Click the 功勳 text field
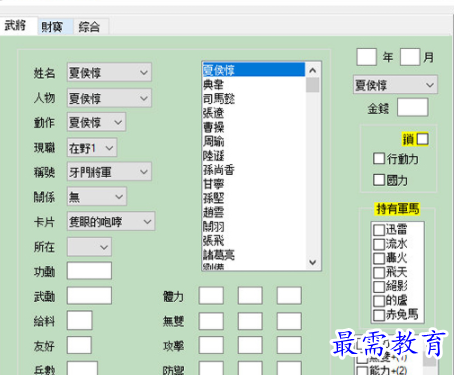The image size is (454, 375). pyautogui.click(x=89, y=270)
